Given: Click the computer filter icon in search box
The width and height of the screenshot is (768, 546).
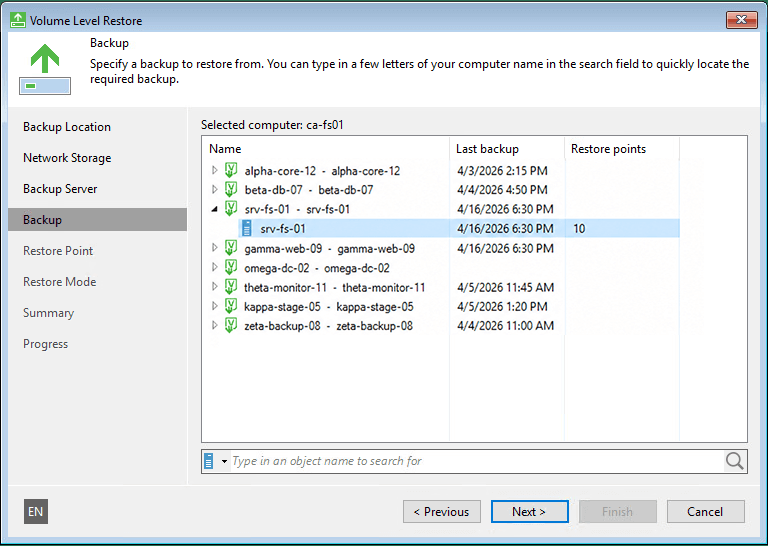Looking at the screenshot, I should [209, 461].
